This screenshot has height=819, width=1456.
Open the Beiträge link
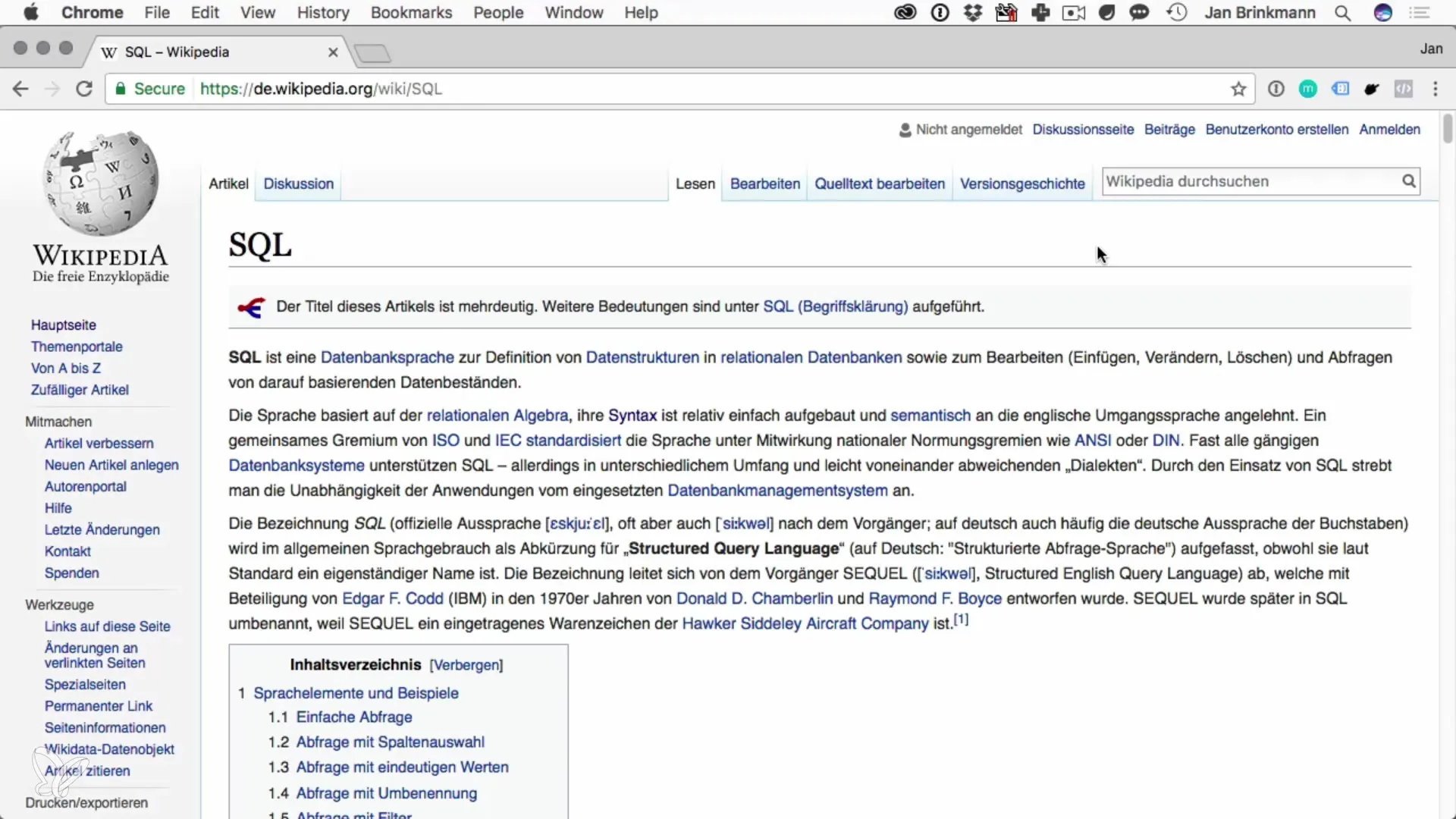click(x=1169, y=130)
